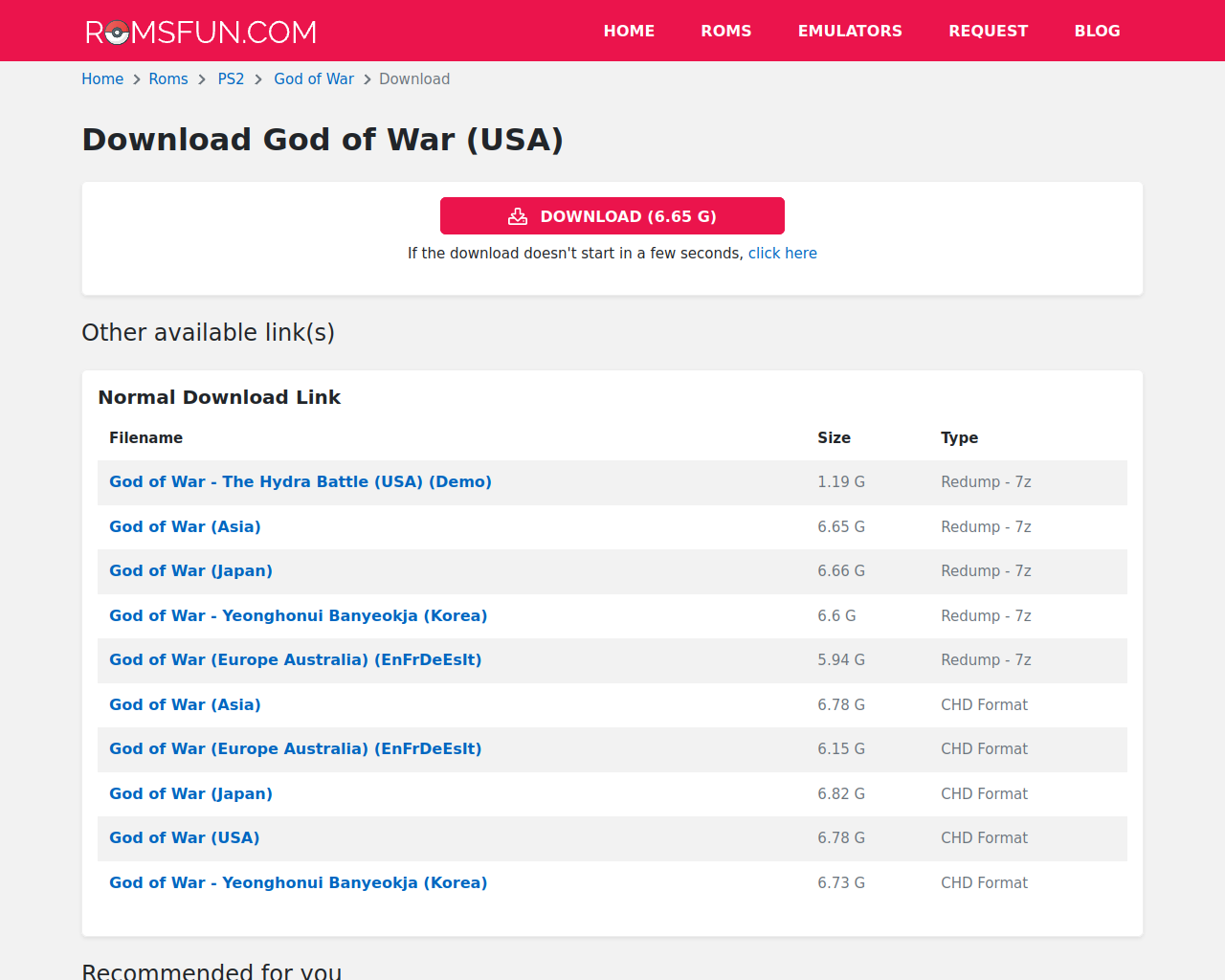This screenshot has width=1225, height=980.
Task: Click the 'Other available link(s)' heading
Action: coord(209,333)
